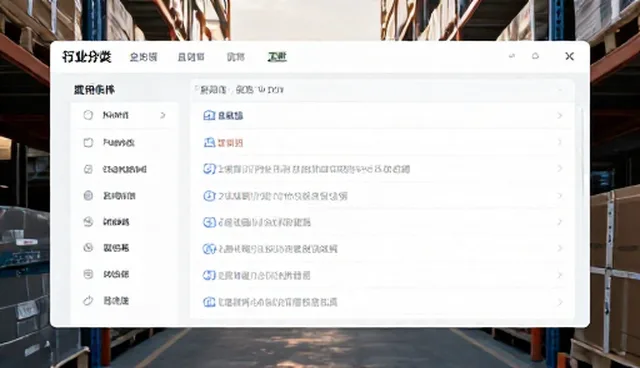Expand the chevron on the longest-titled row
640x368 pixels.
560,169
